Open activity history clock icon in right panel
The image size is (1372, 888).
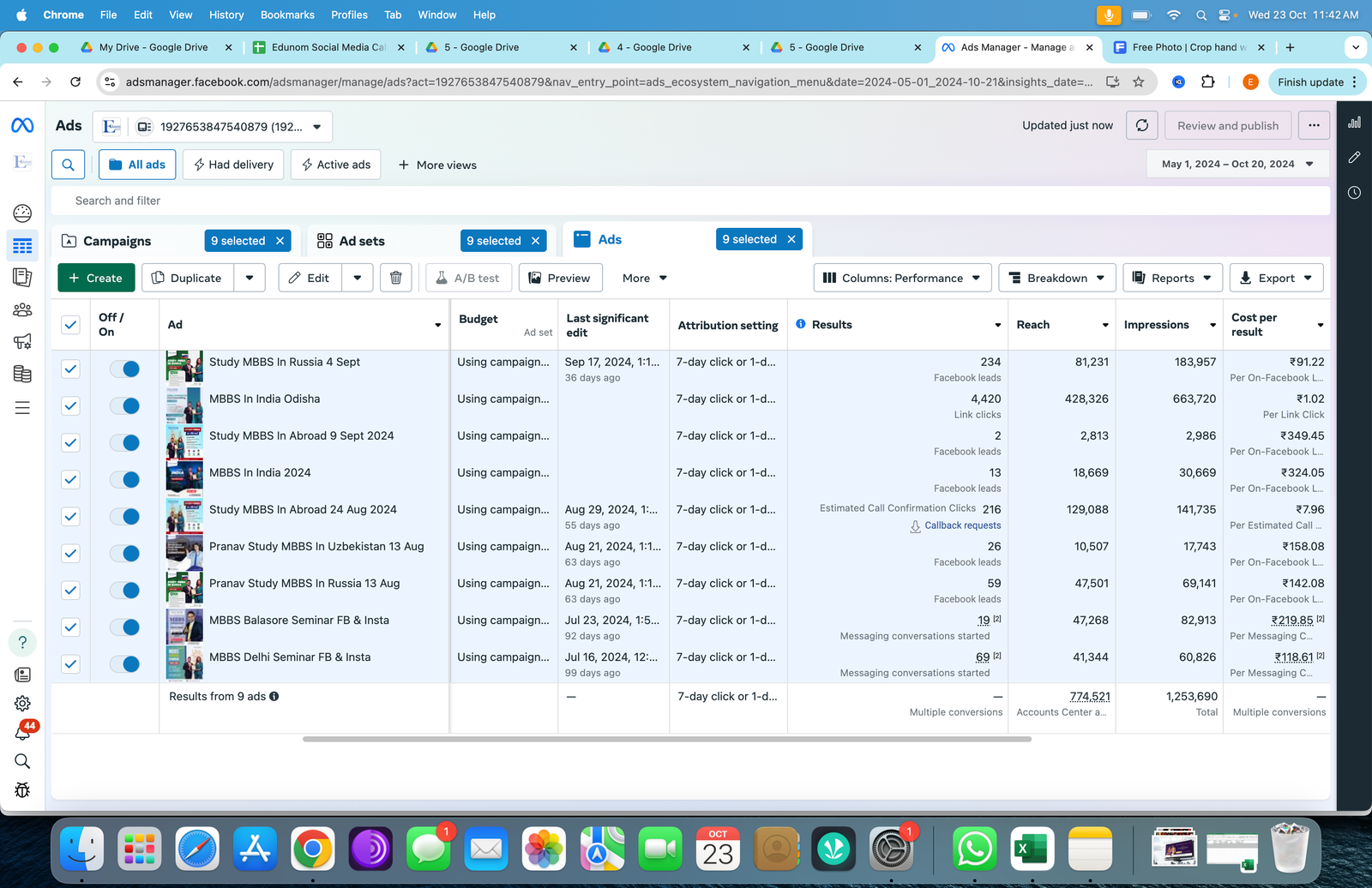(1354, 193)
